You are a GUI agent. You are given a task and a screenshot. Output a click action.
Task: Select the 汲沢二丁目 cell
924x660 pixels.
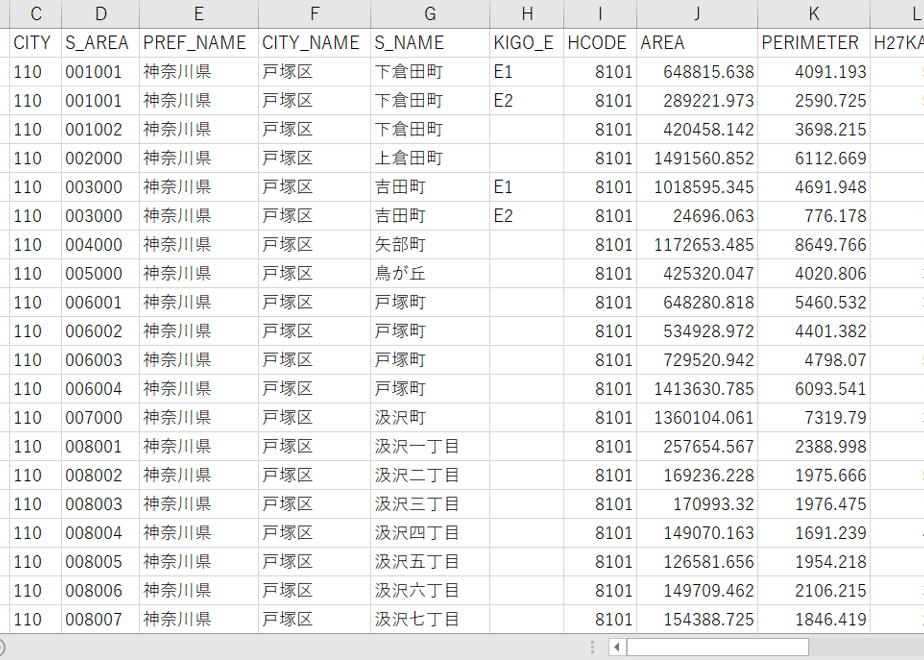(x=430, y=476)
